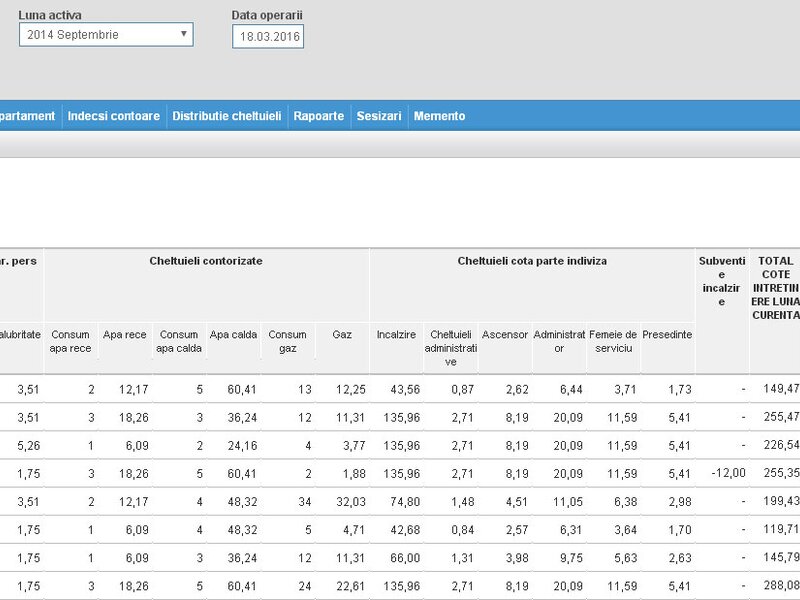Select the total cell 149,47

781,389
